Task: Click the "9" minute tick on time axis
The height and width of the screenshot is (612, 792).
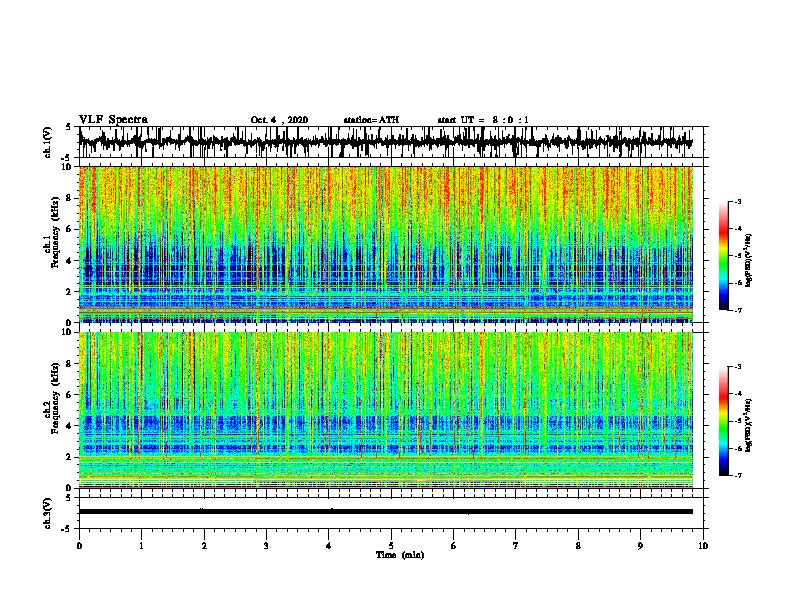Action: 640,546
